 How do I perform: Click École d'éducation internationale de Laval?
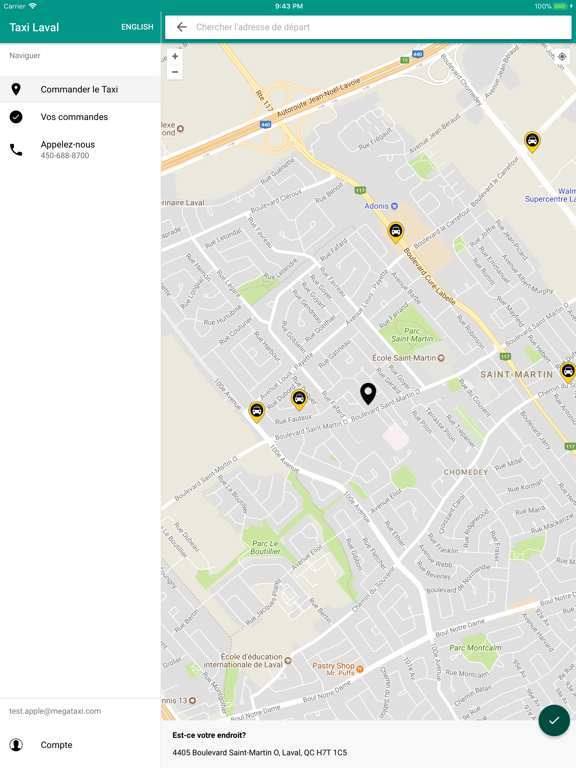click(247, 660)
